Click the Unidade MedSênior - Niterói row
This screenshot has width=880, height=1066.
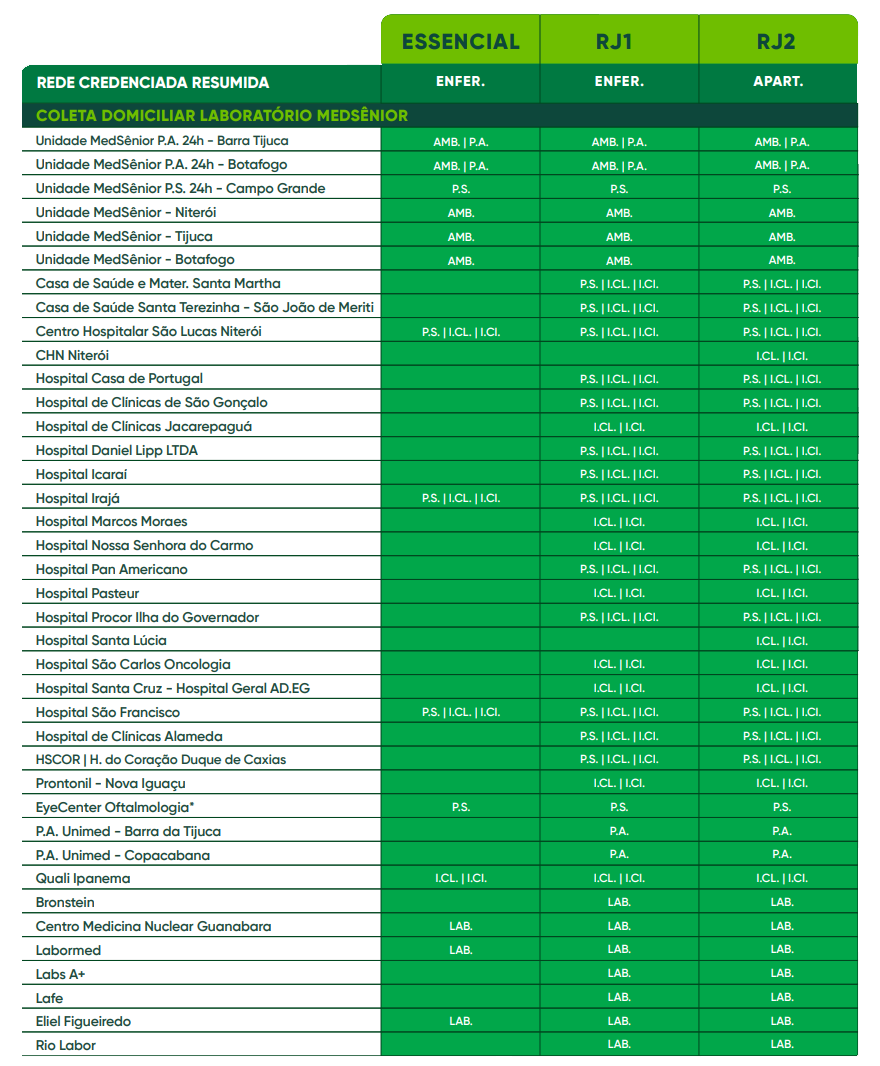click(126, 212)
